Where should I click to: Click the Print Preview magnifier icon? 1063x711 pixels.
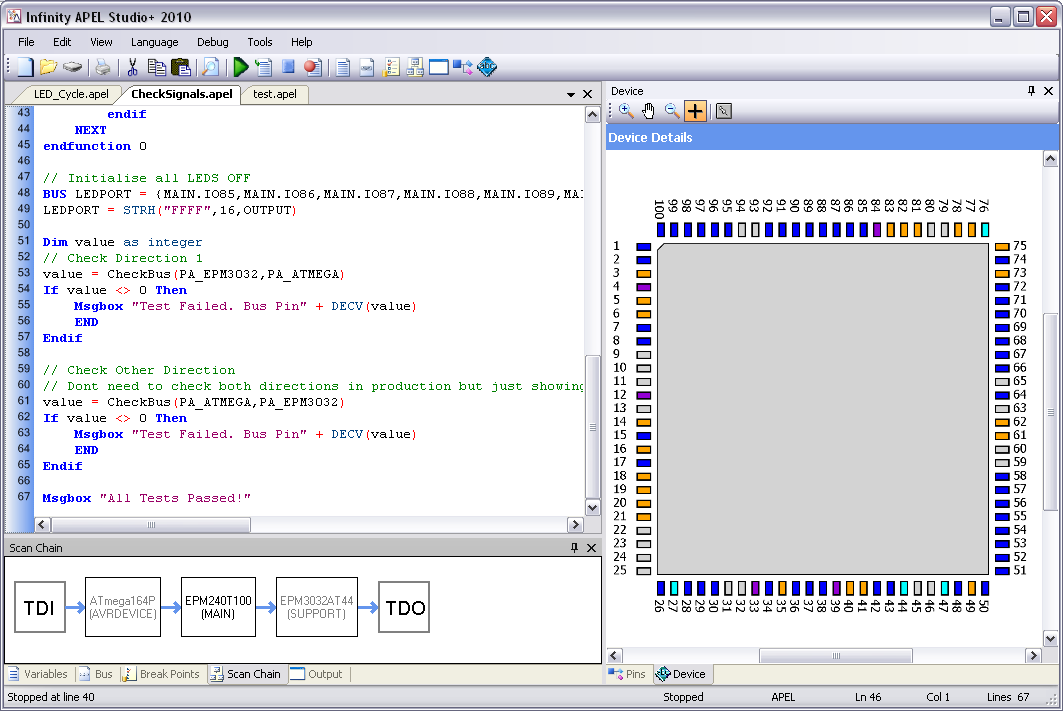pos(210,67)
